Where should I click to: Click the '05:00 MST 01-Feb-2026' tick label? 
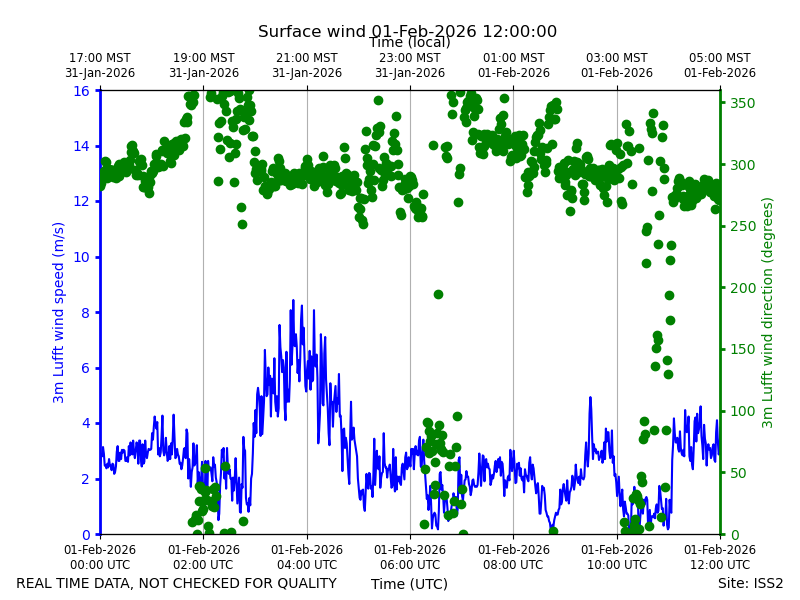[720, 65]
